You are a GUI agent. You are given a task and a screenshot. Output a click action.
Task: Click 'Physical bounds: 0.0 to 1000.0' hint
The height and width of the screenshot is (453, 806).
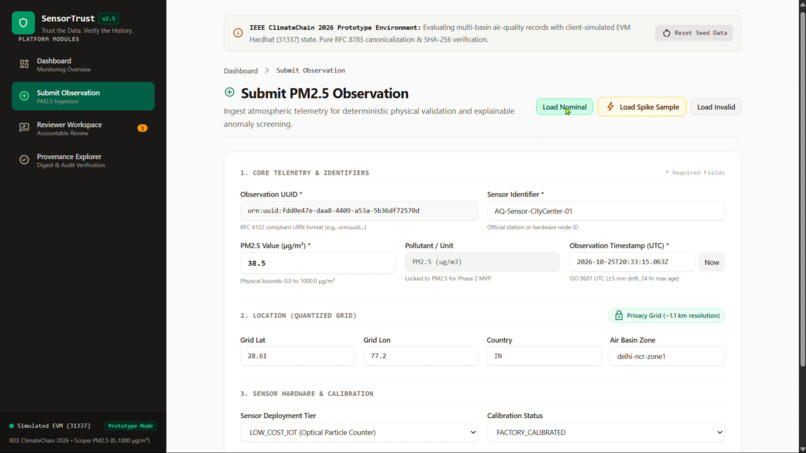[x=287, y=281]
